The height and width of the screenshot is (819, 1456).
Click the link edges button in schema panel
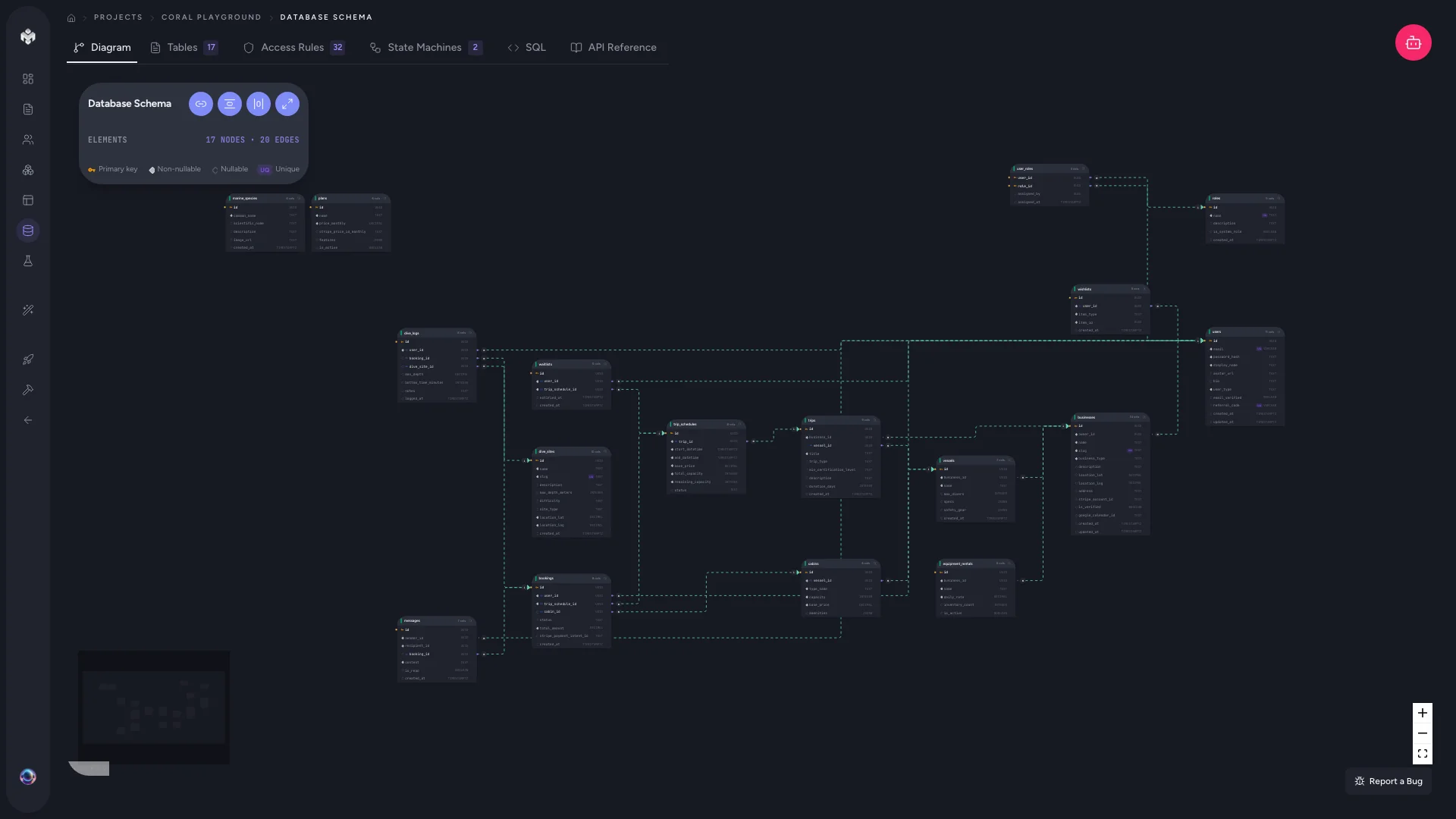pyautogui.click(x=201, y=104)
